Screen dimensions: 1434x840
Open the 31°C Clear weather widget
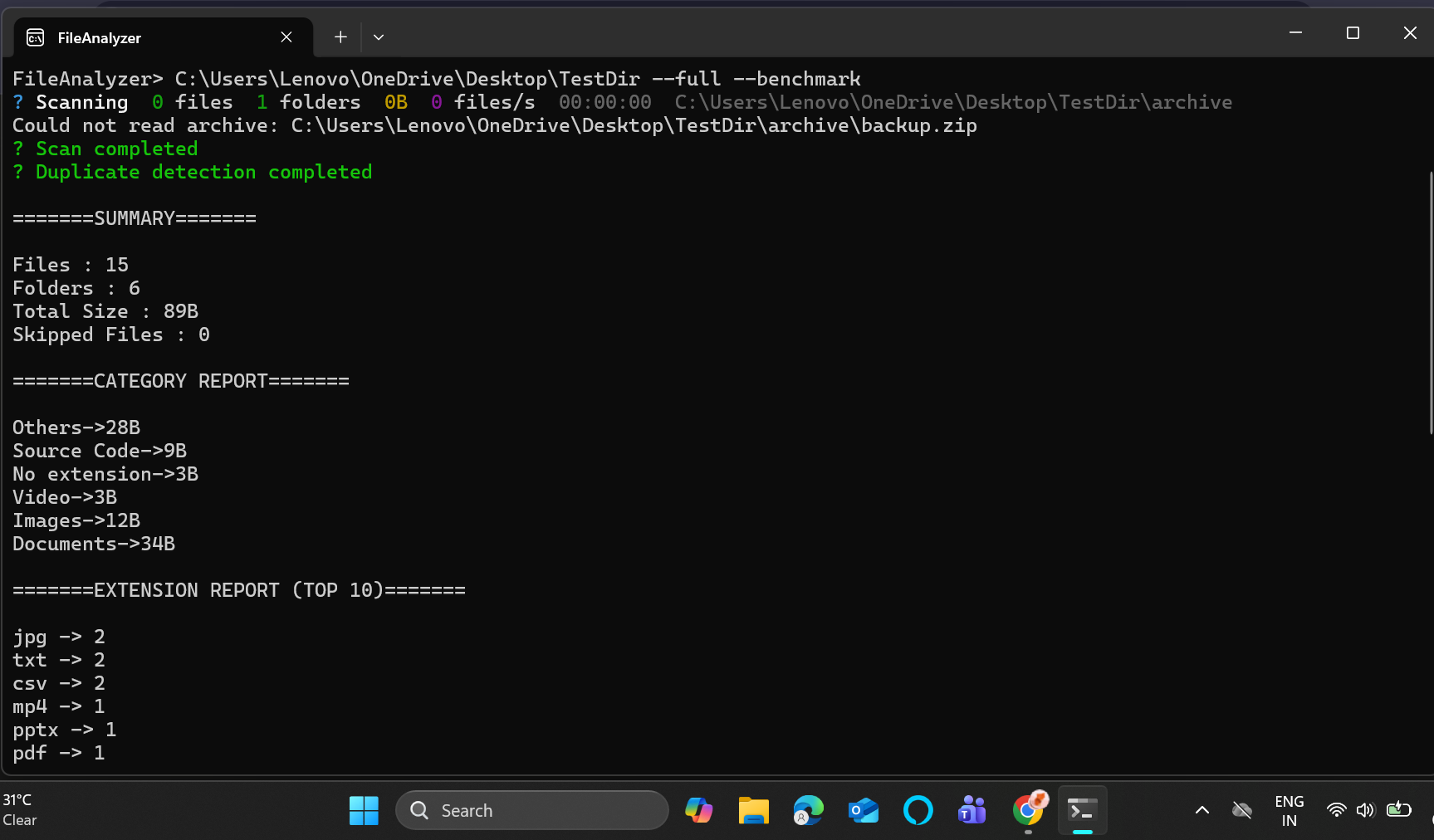click(x=21, y=810)
